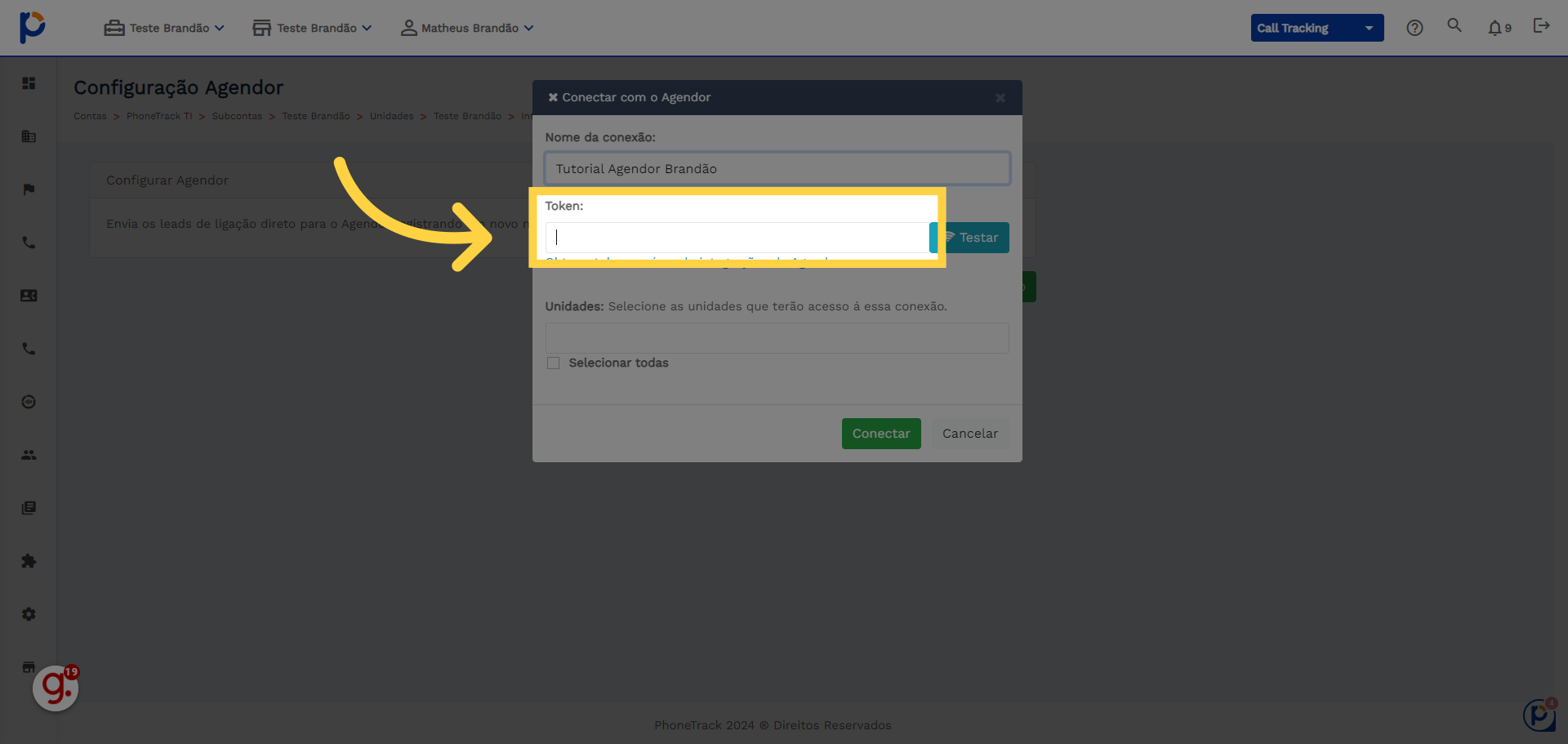
Task: Click the PhoneTrack logo at top left
Action: (32, 27)
